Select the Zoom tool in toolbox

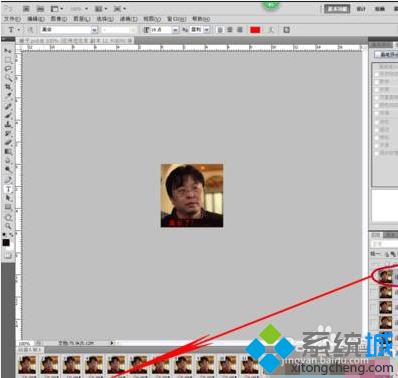point(8,226)
